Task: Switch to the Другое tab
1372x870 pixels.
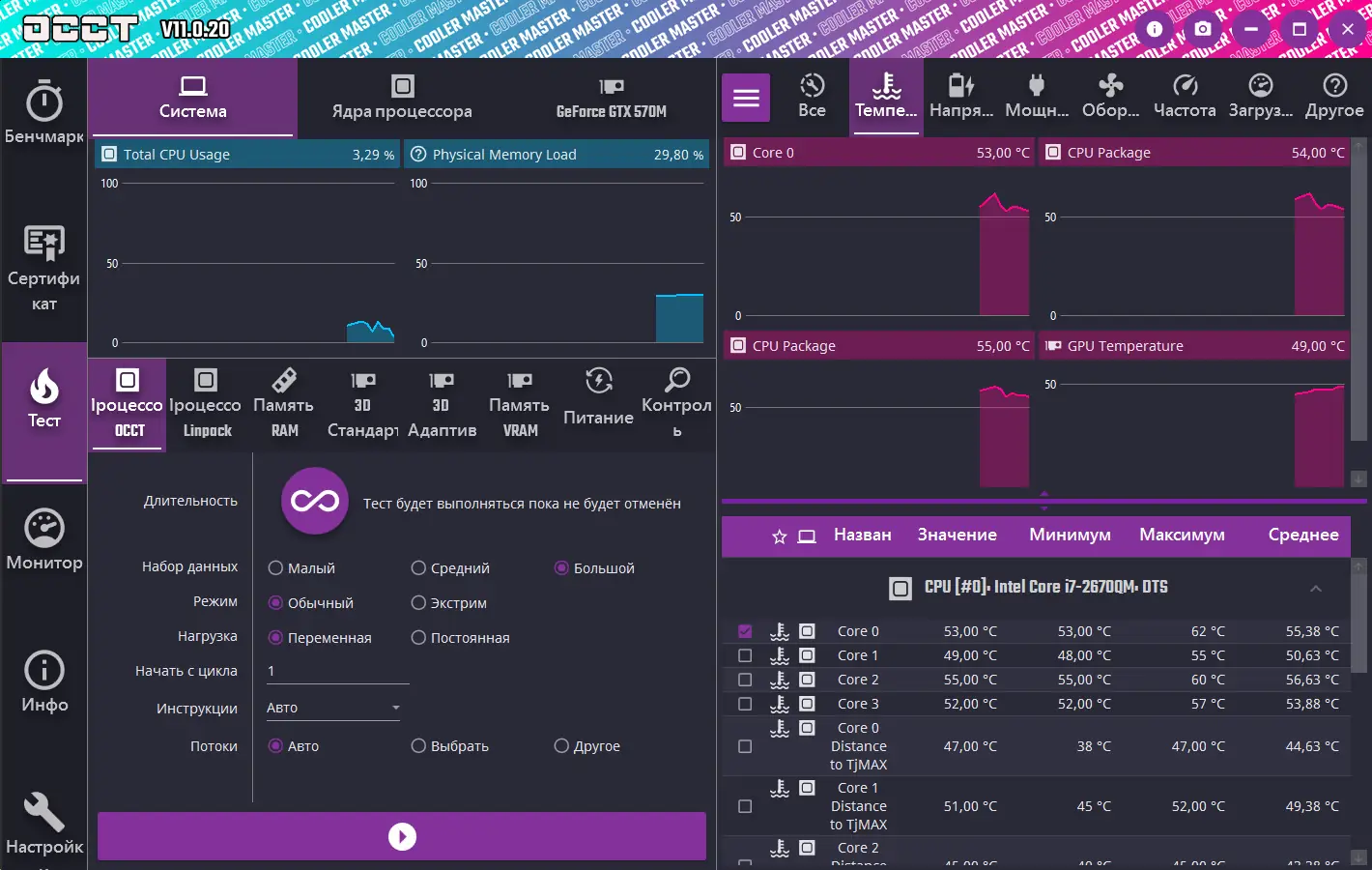Action: click(x=1334, y=97)
